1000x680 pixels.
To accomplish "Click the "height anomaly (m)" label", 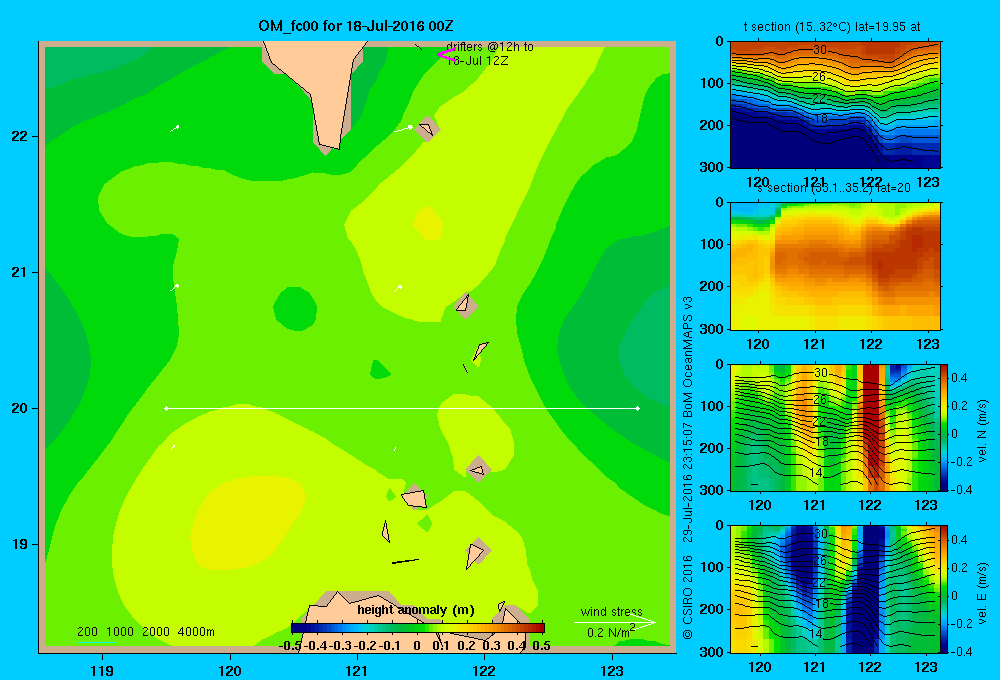I will click(x=416, y=610).
